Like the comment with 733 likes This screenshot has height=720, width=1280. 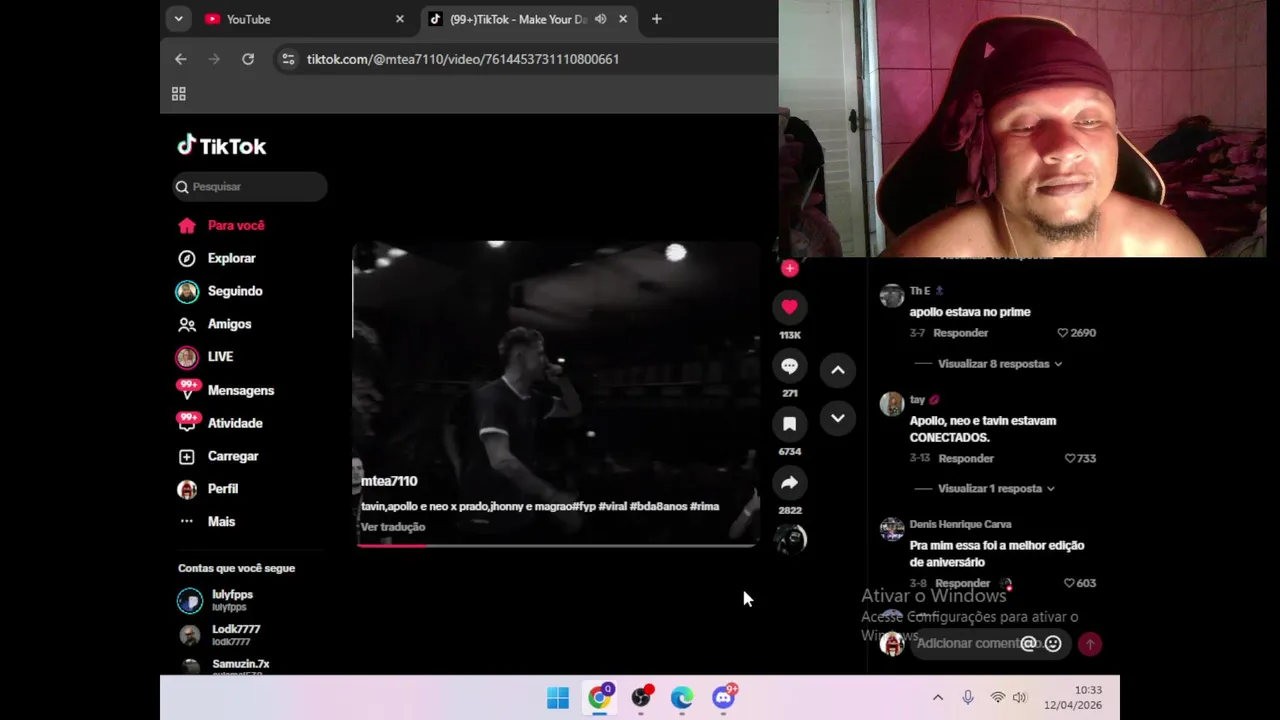[x=1070, y=459]
